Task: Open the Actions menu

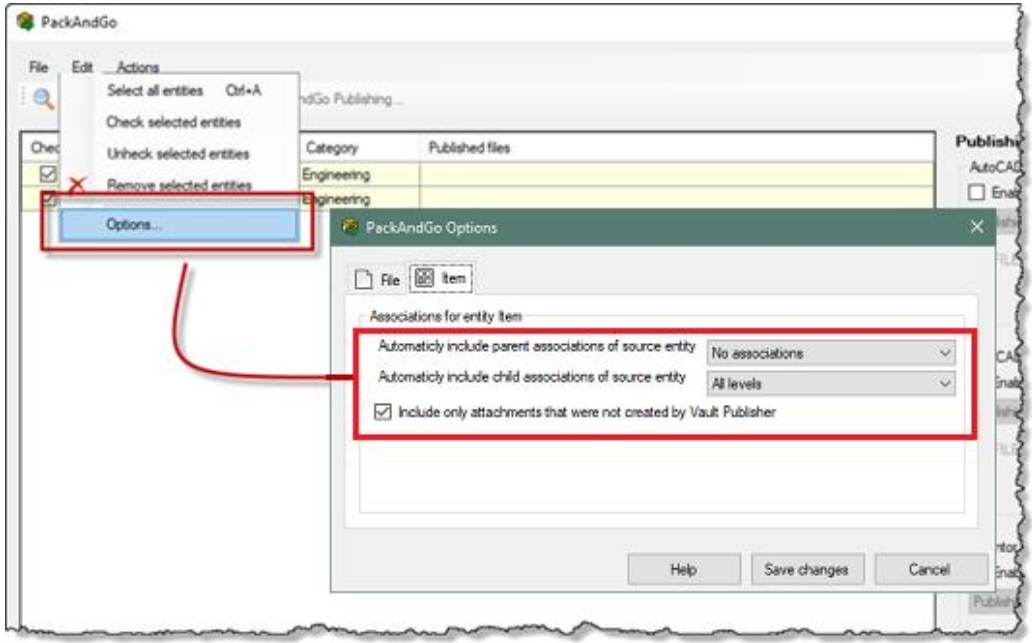Action: (x=138, y=67)
